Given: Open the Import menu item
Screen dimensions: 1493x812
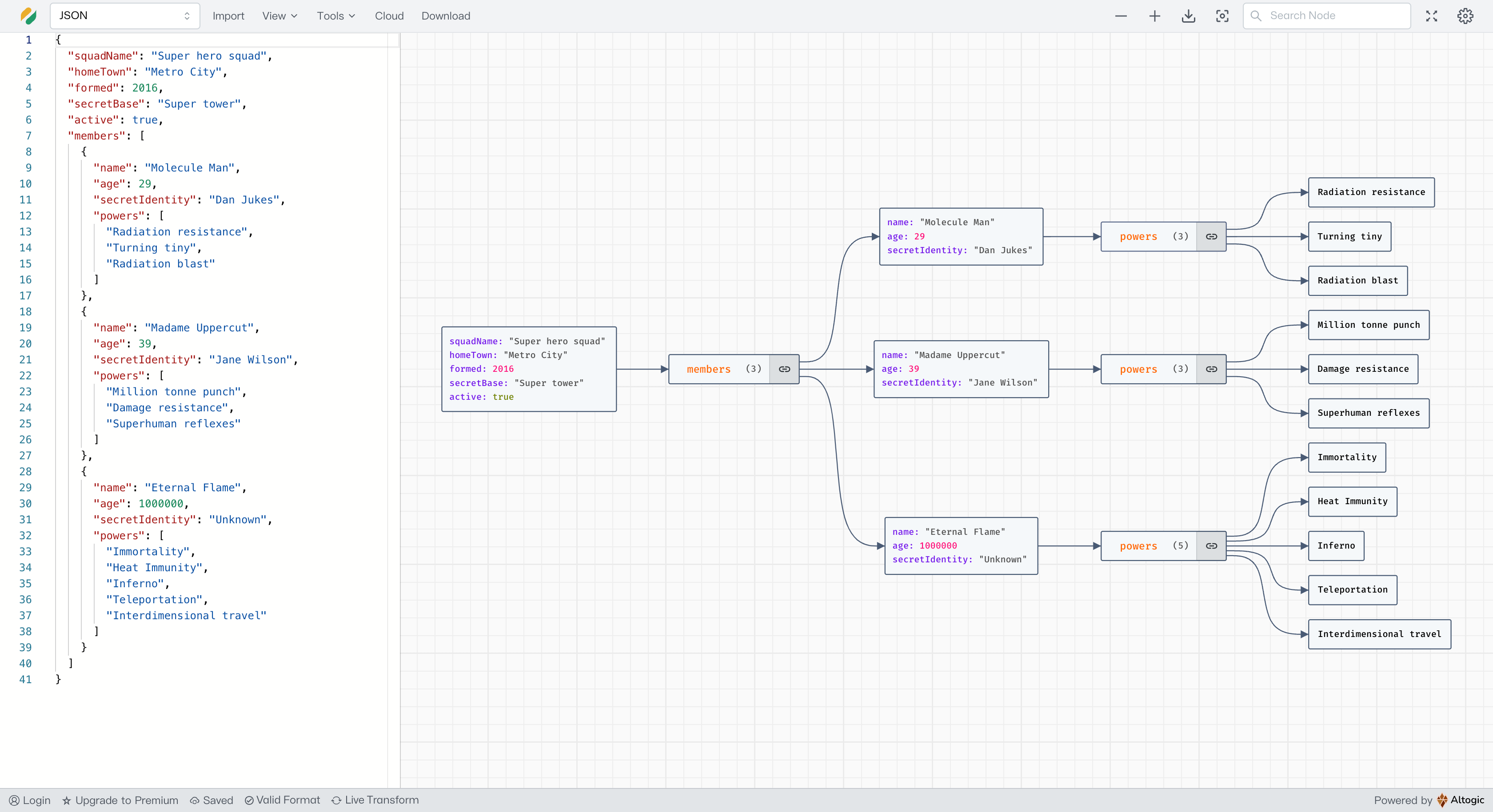Looking at the screenshot, I should tap(228, 16).
